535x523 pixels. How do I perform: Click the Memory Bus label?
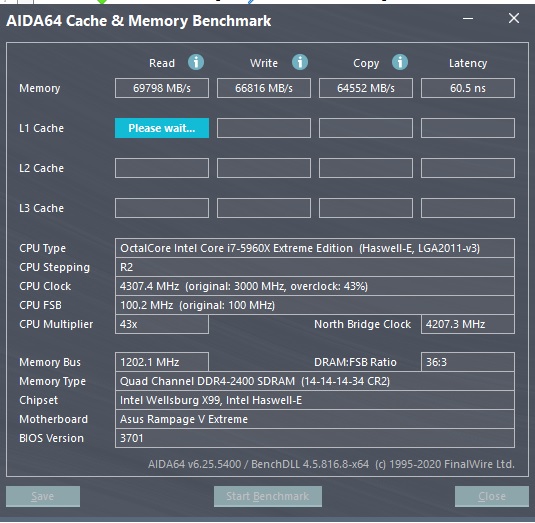[x=50, y=362]
